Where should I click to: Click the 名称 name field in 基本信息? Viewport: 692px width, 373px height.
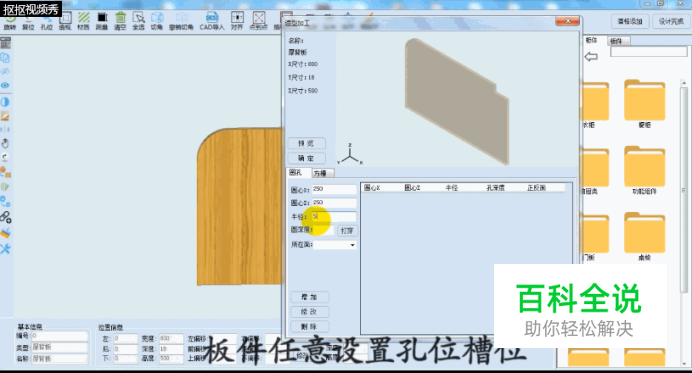[x=60, y=358]
